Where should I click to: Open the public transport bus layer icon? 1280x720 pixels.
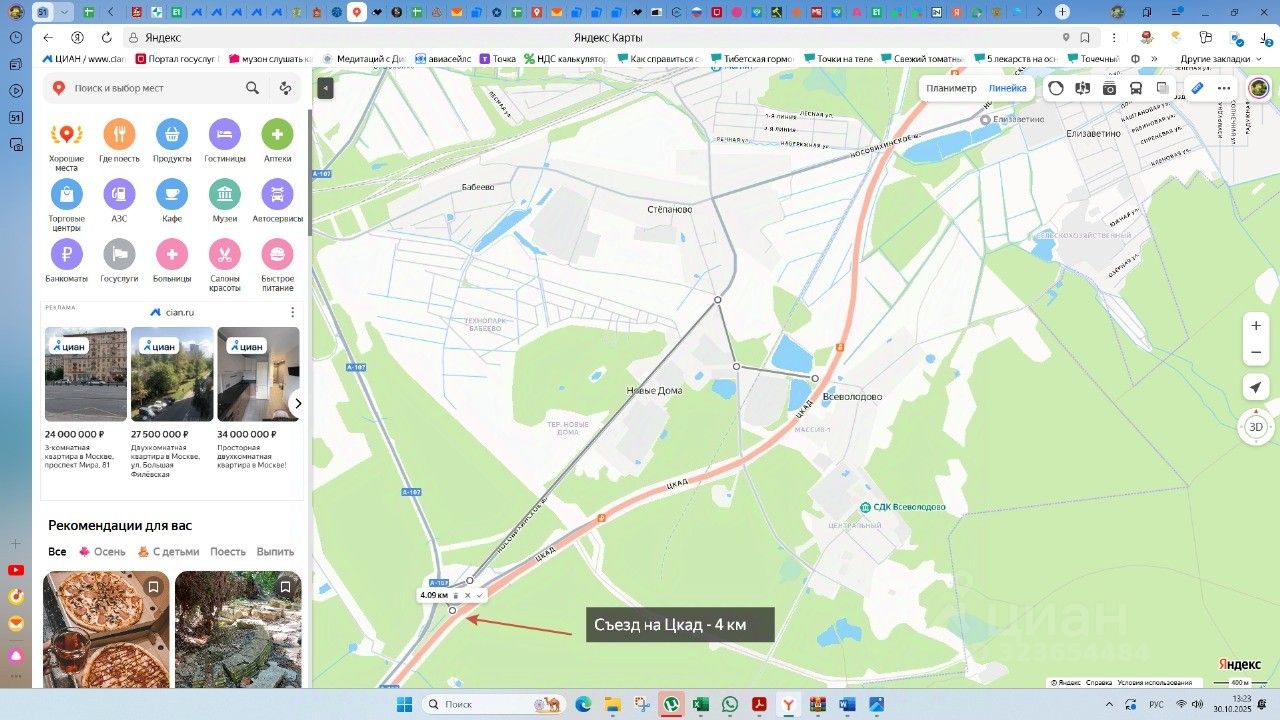1136,88
